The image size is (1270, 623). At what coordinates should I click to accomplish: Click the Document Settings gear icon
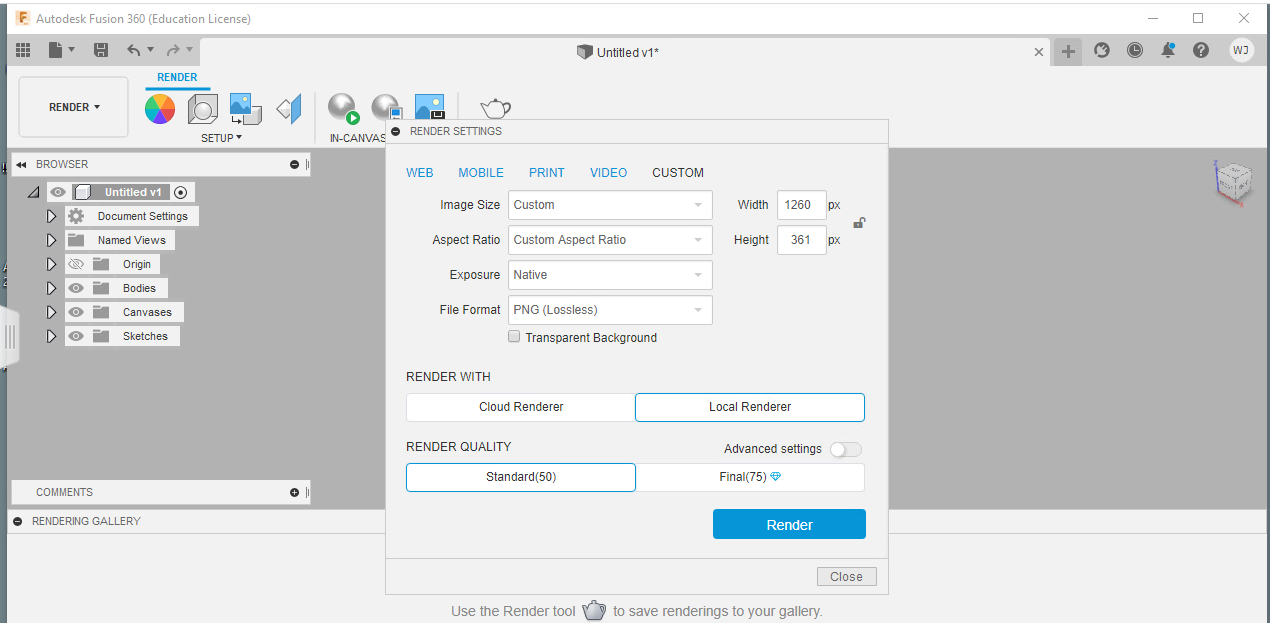coord(76,216)
